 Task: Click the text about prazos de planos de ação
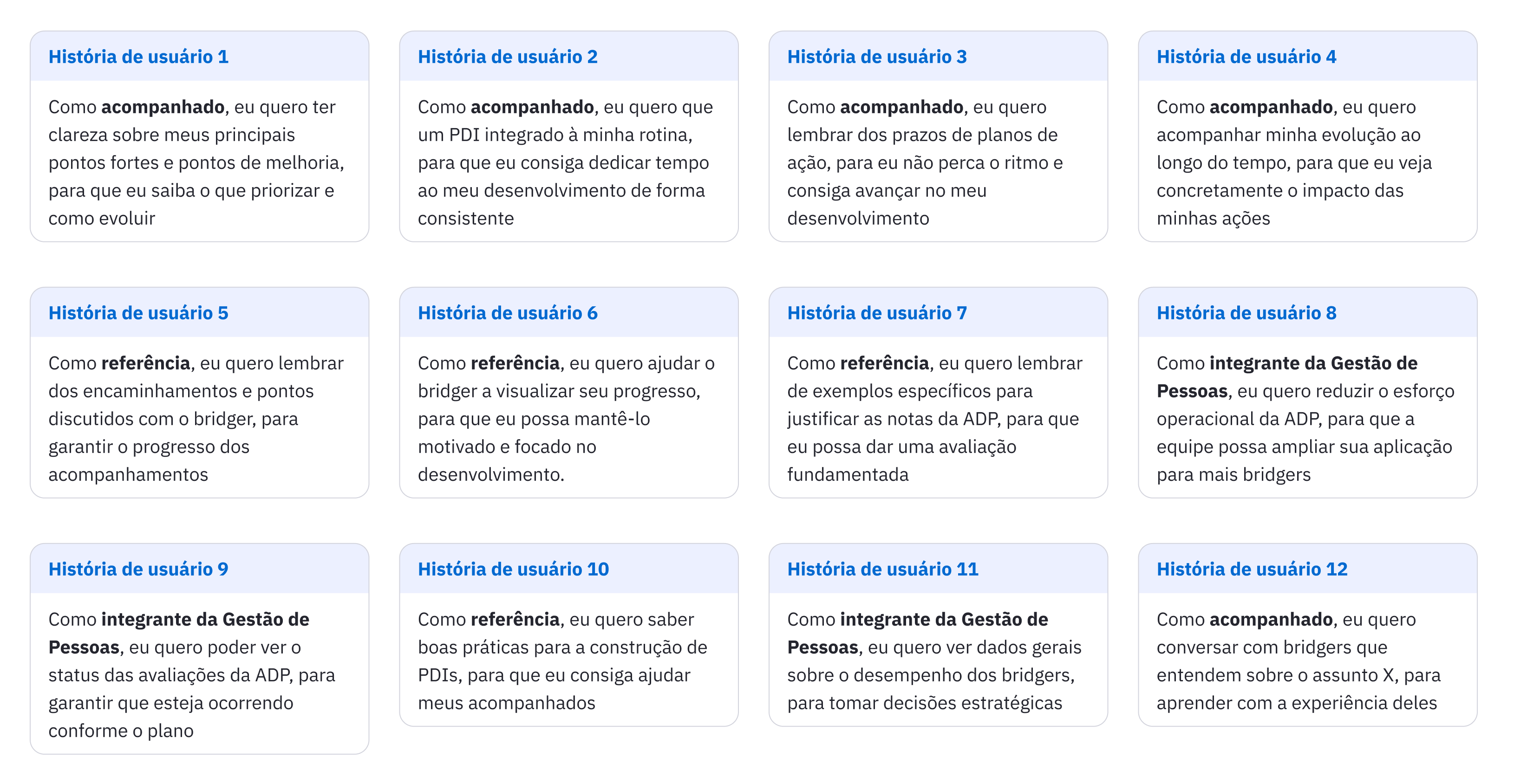pos(926,162)
